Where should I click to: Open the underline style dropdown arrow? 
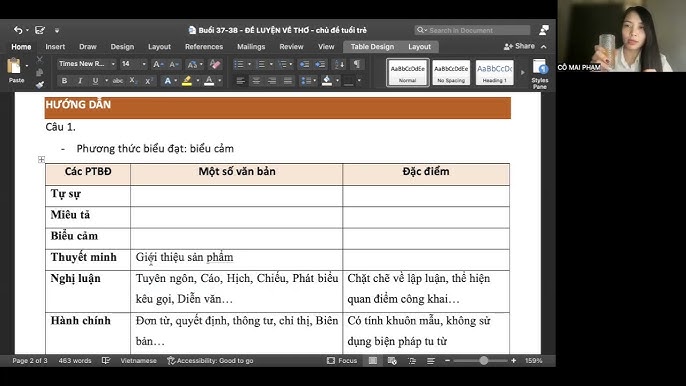tap(106, 81)
